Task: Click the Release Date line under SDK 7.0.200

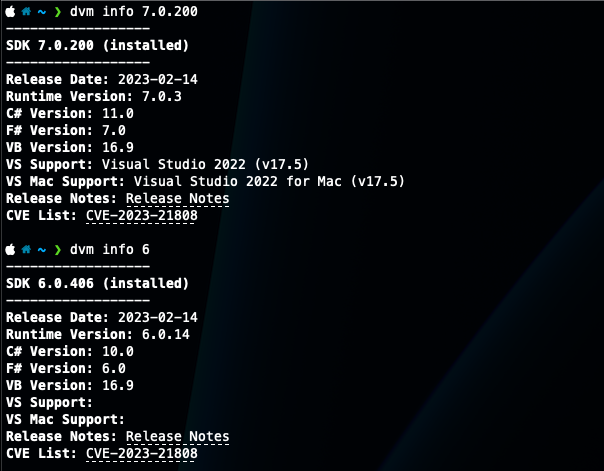Action: (102, 79)
